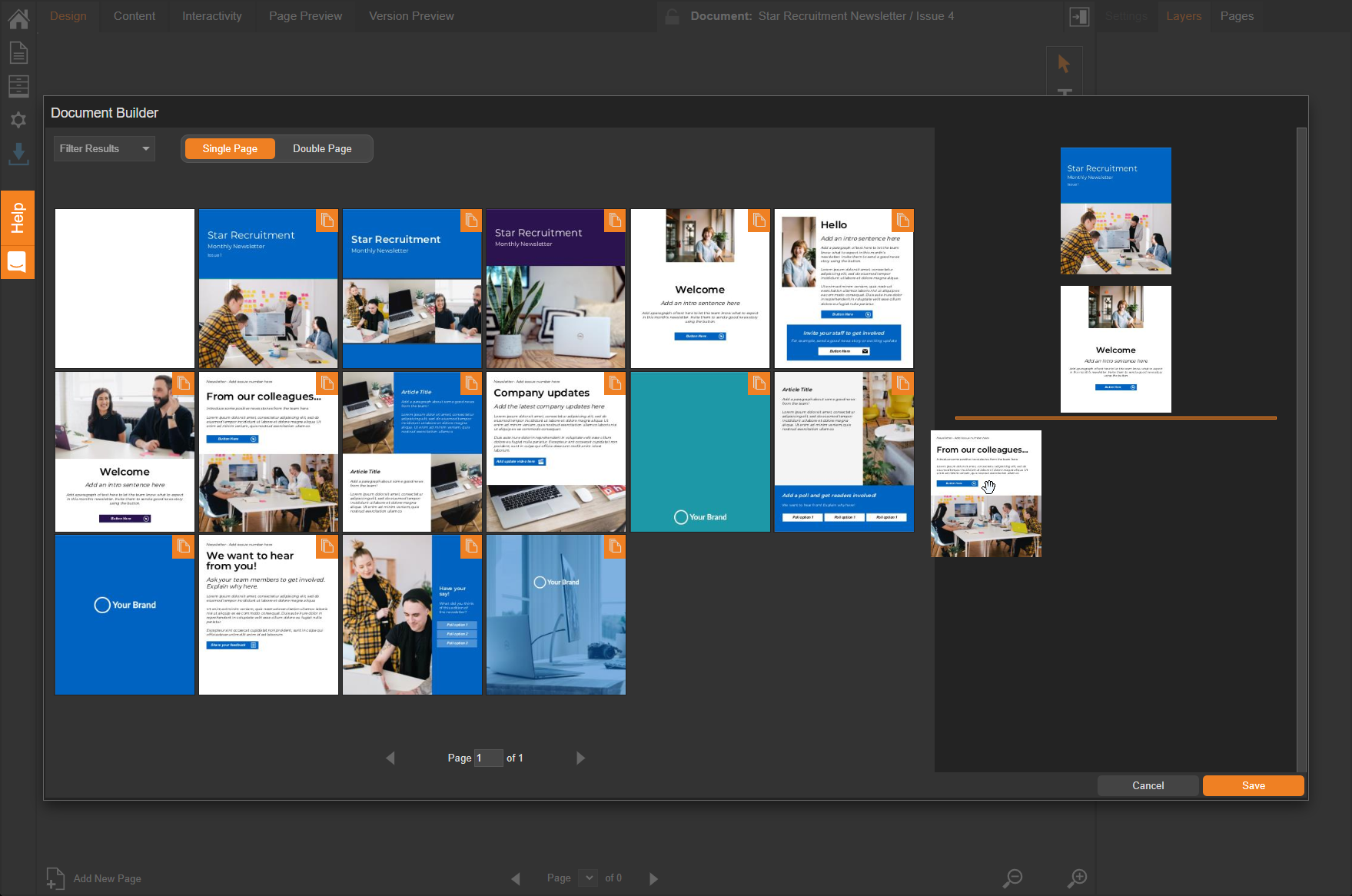Viewport: 1352px width, 896px height.
Task: Click the zoom in magnifier icon
Action: tap(1078, 878)
